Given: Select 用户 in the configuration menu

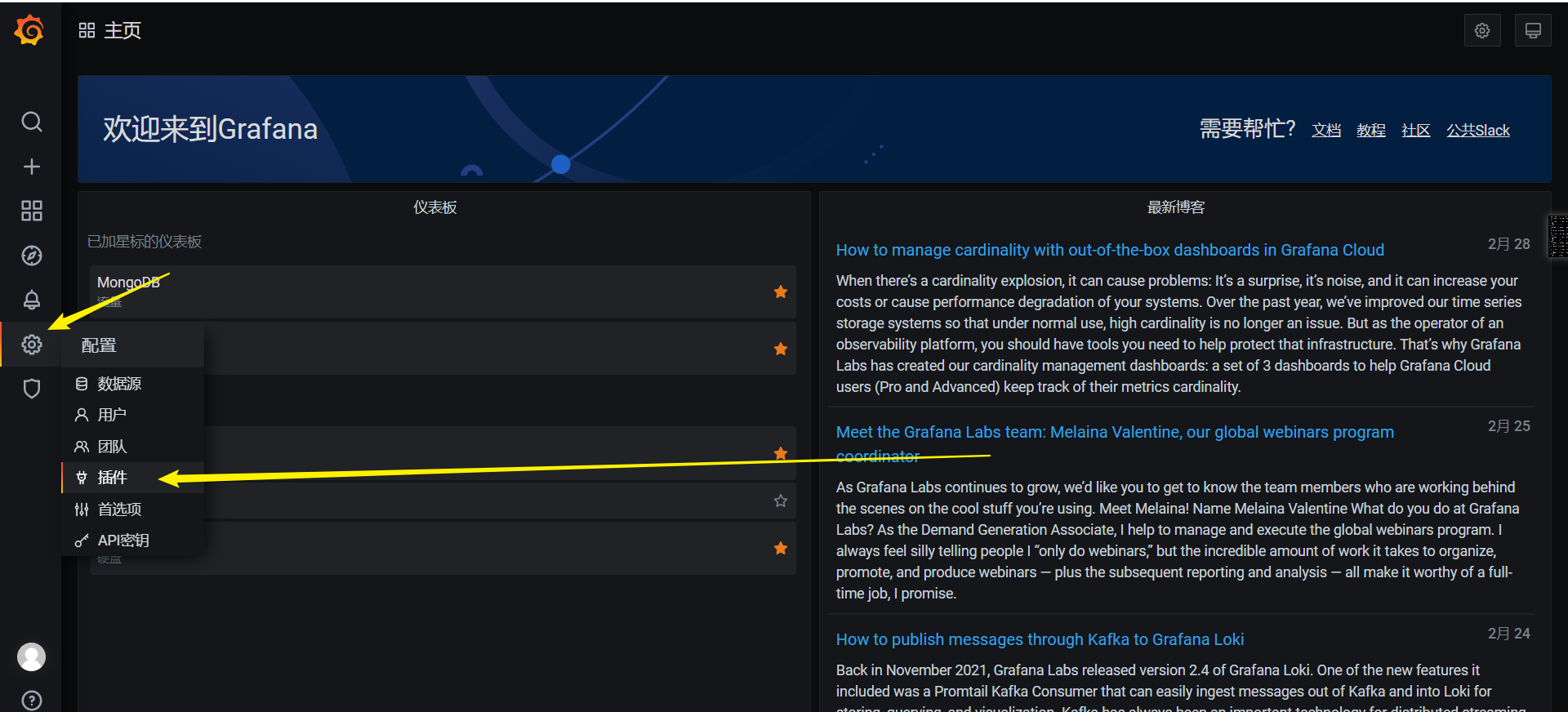Looking at the screenshot, I should 132,415.
